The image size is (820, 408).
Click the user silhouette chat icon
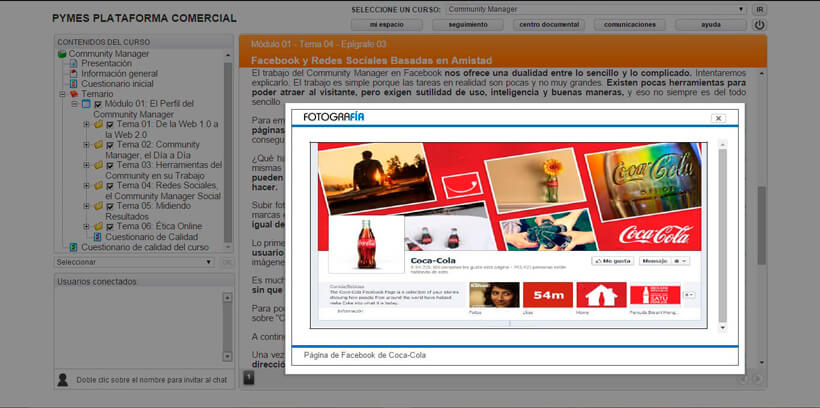(62, 380)
